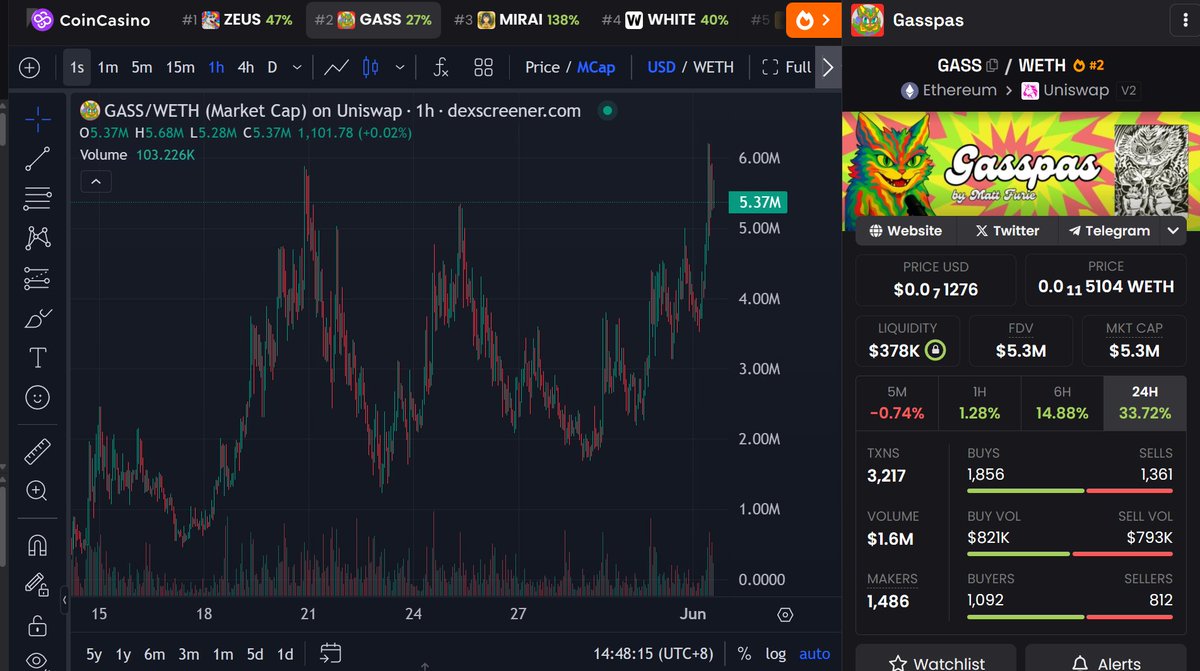Open the #1 ZEUS trending token
This screenshot has height=671, width=1200.
[237, 19]
